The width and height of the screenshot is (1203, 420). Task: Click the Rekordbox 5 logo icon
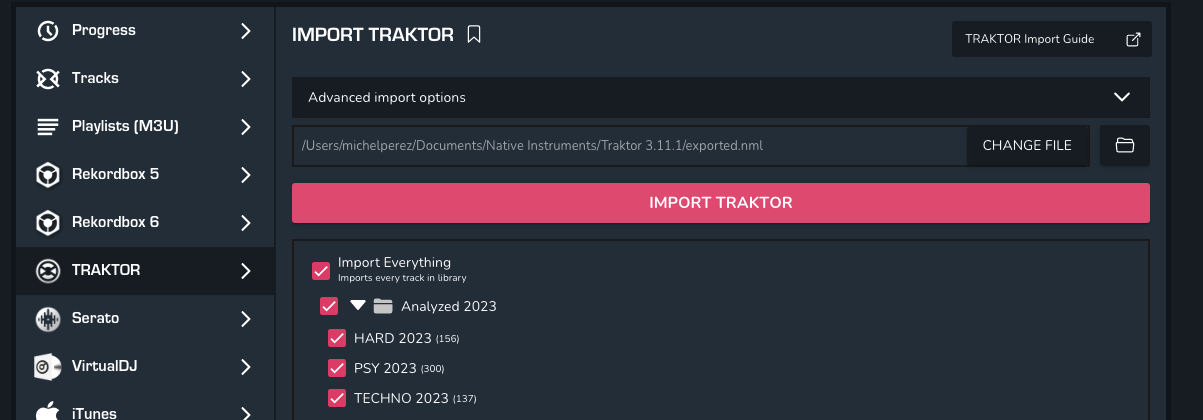(47, 174)
